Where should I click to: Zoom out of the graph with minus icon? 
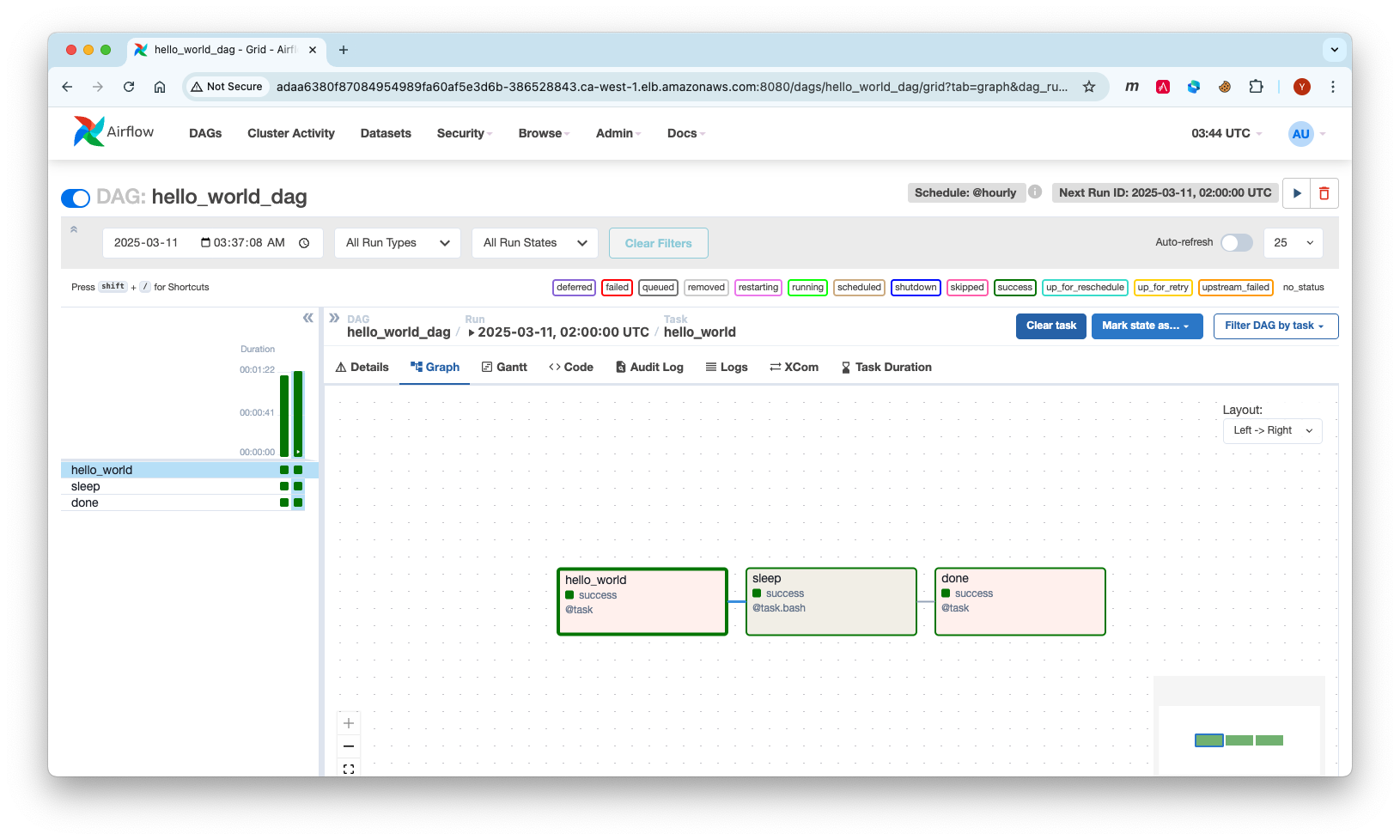[349, 746]
